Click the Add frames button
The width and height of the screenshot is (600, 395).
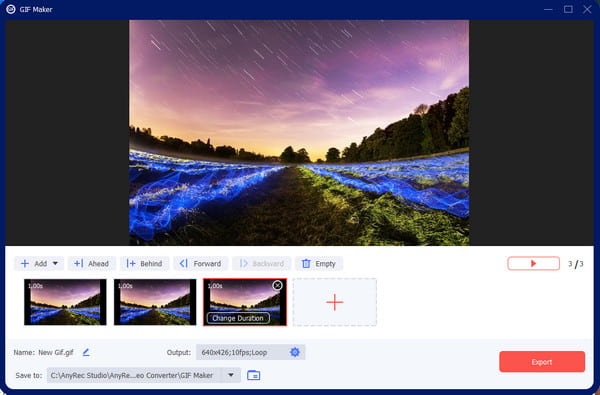pyautogui.click(x=34, y=263)
